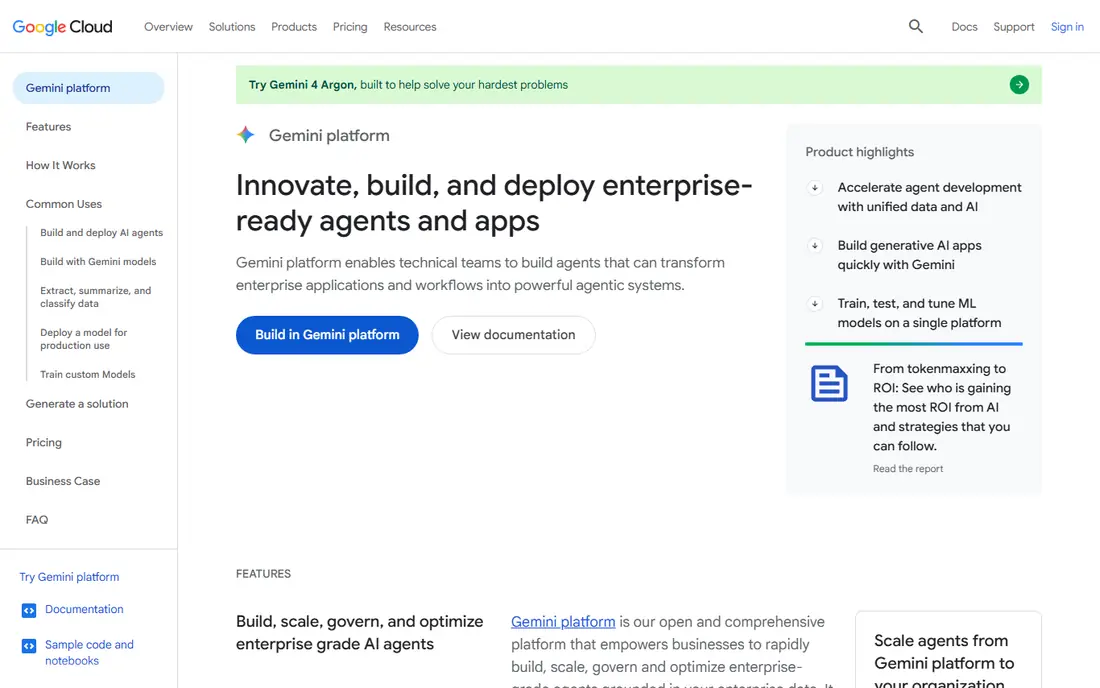Open the search magnifier icon
1100x688 pixels.
(x=915, y=27)
